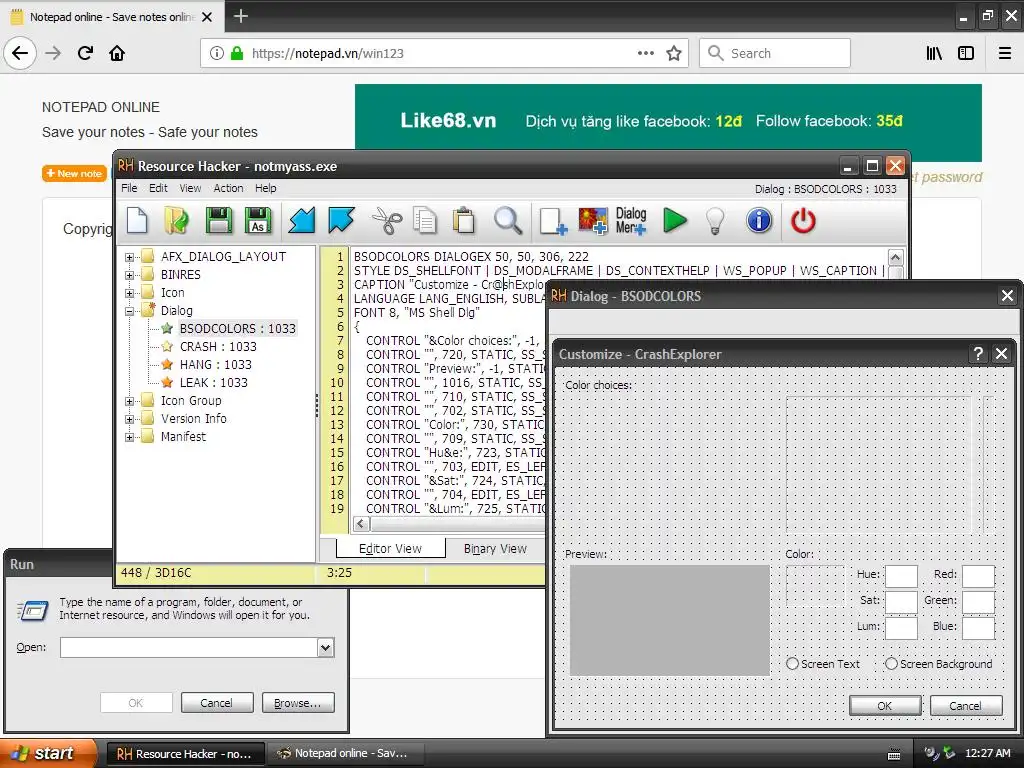Click Cancel in the Run dialog

pyautogui.click(x=217, y=703)
